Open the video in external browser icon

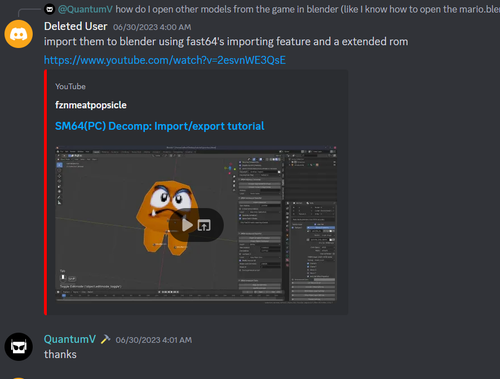pyautogui.click(x=204, y=225)
